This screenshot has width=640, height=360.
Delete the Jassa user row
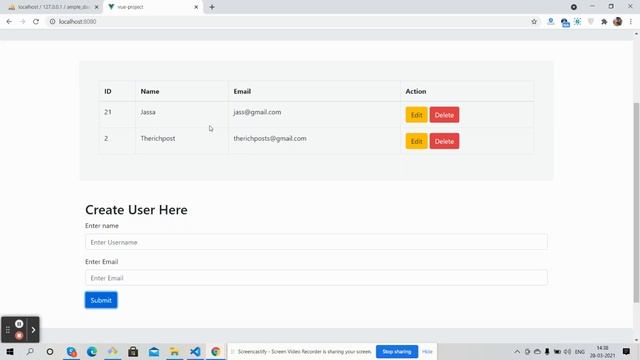tap(444, 115)
